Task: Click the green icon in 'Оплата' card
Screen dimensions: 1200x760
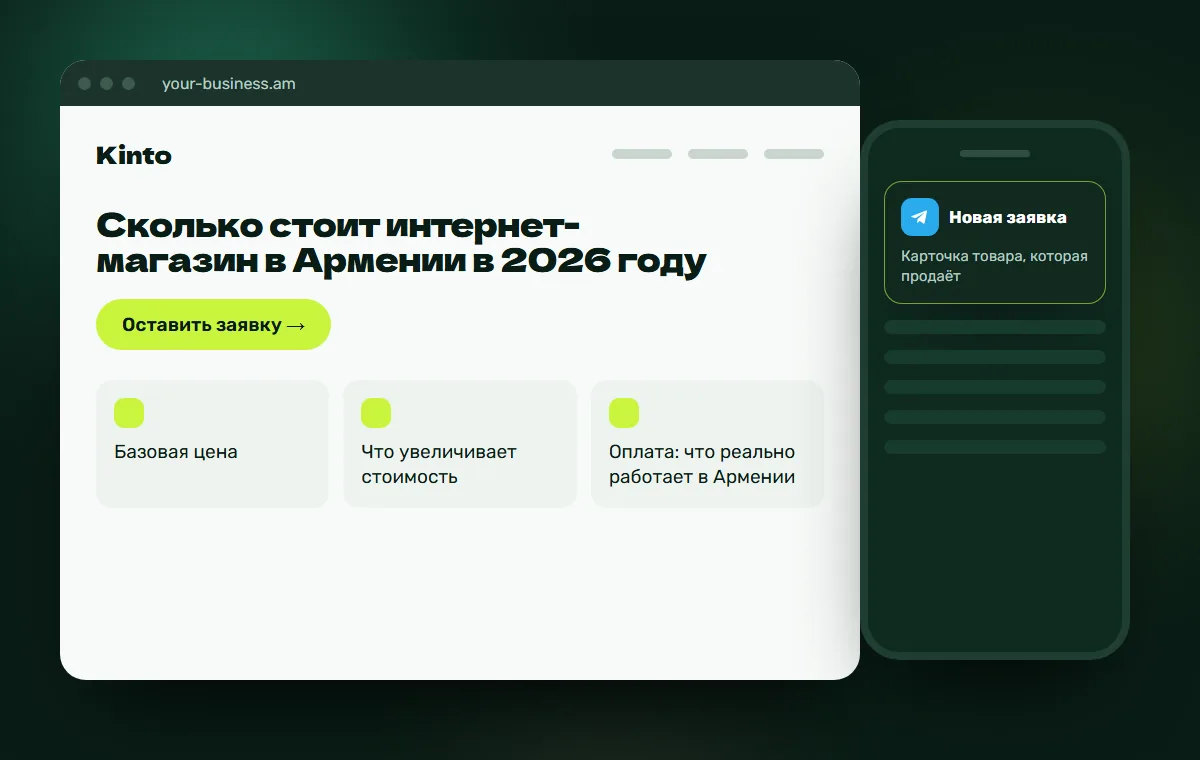Action: 624,413
